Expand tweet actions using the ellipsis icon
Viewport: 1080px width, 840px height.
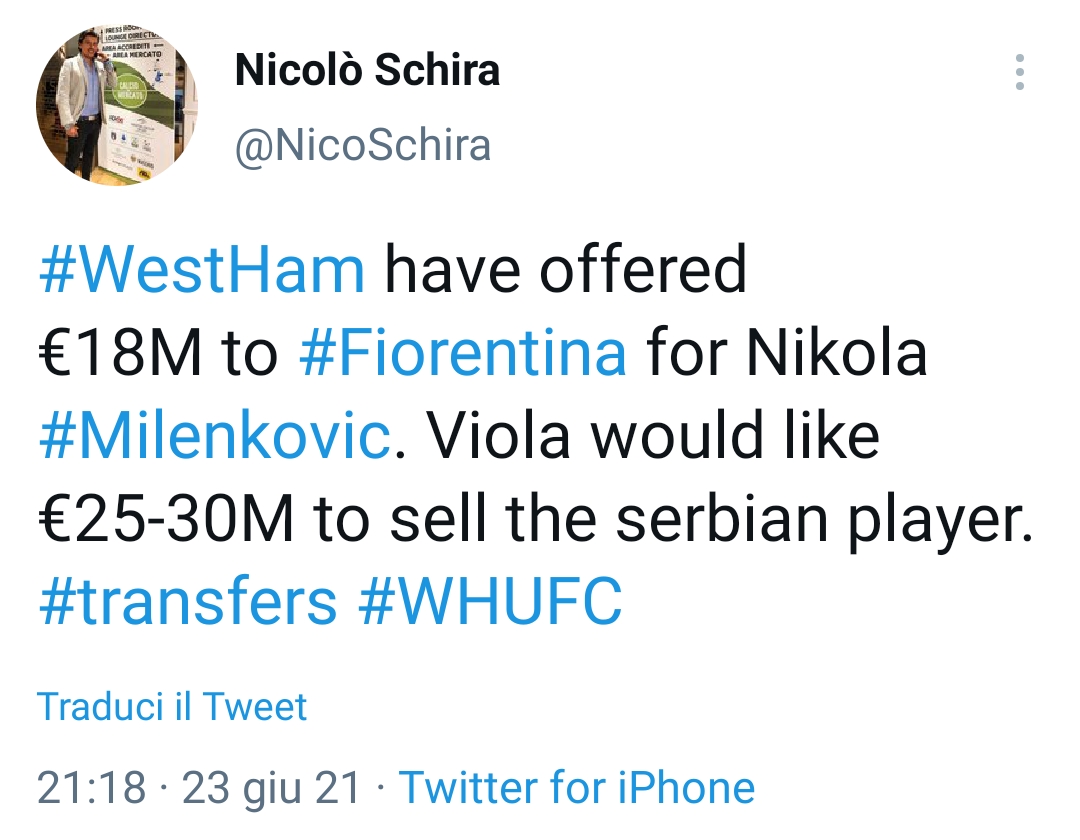point(1020,70)
